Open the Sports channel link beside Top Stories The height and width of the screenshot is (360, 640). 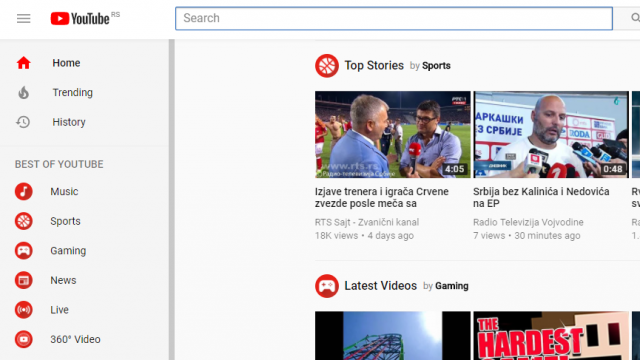coord(436,66)
